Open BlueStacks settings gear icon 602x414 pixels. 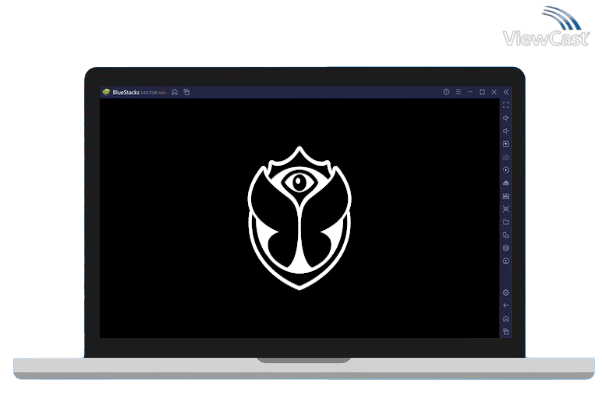tap(506, 293)
